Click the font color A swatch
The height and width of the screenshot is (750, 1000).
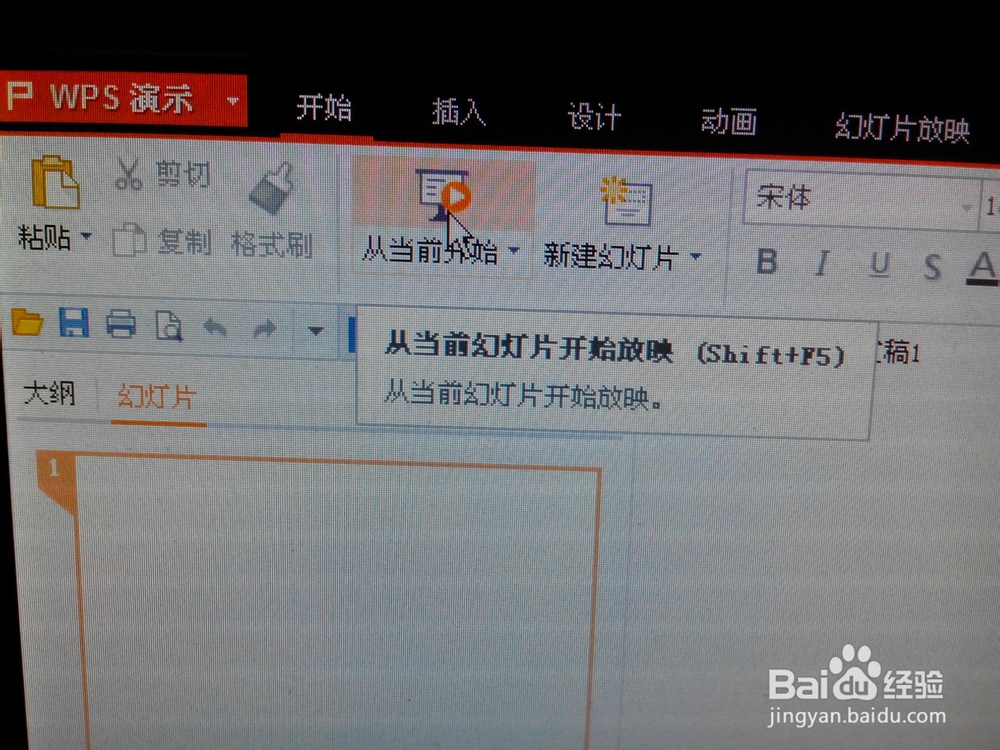[x=984, y=263]
